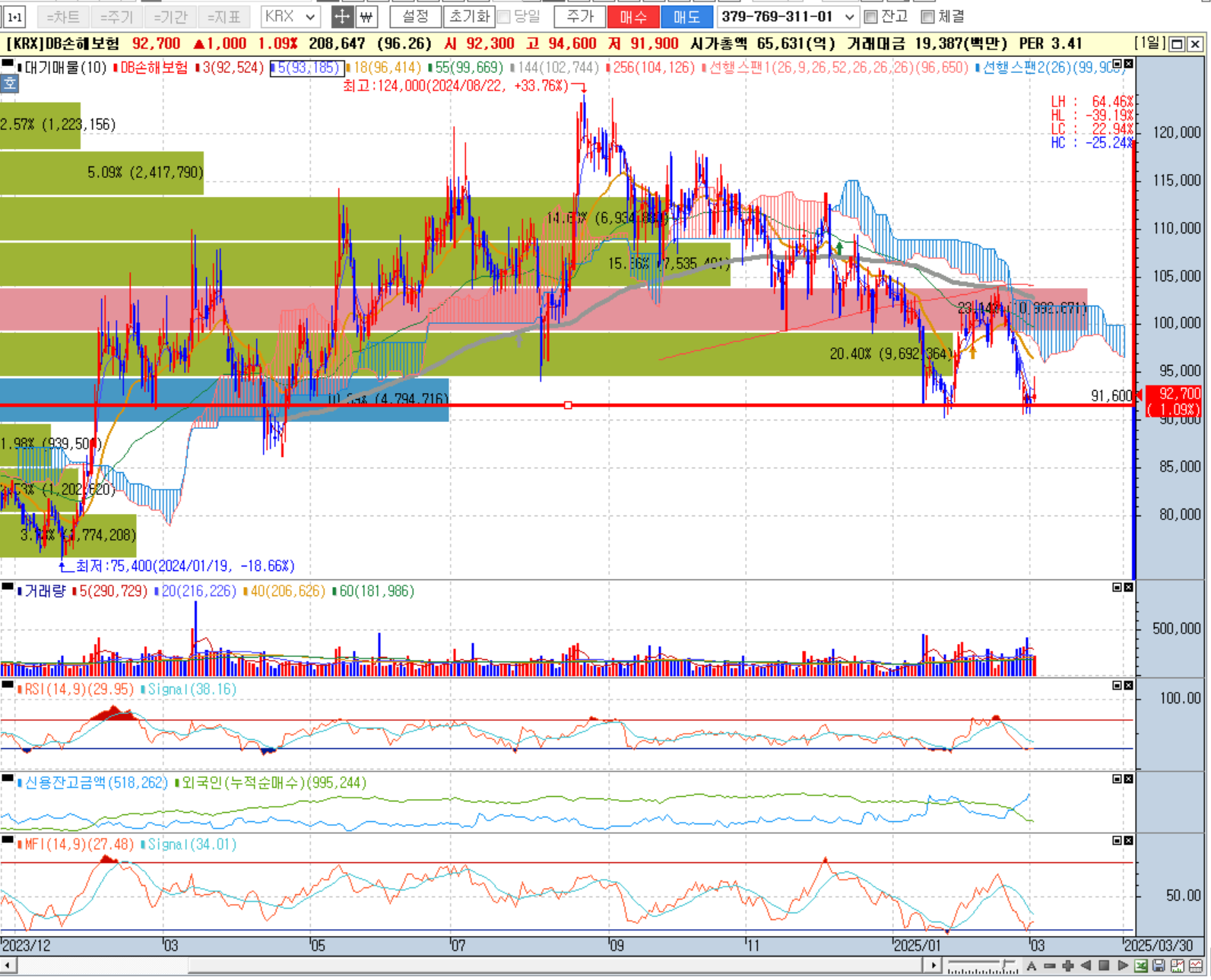
Task: Click the horizontal scrollbar track at bottom
Action: (x=532, y=966)
